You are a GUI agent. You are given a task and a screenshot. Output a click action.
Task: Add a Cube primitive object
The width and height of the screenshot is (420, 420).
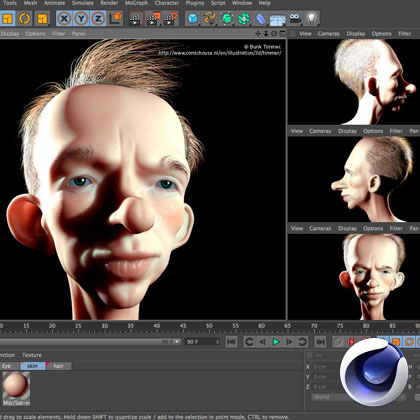(x=193, y=18)
